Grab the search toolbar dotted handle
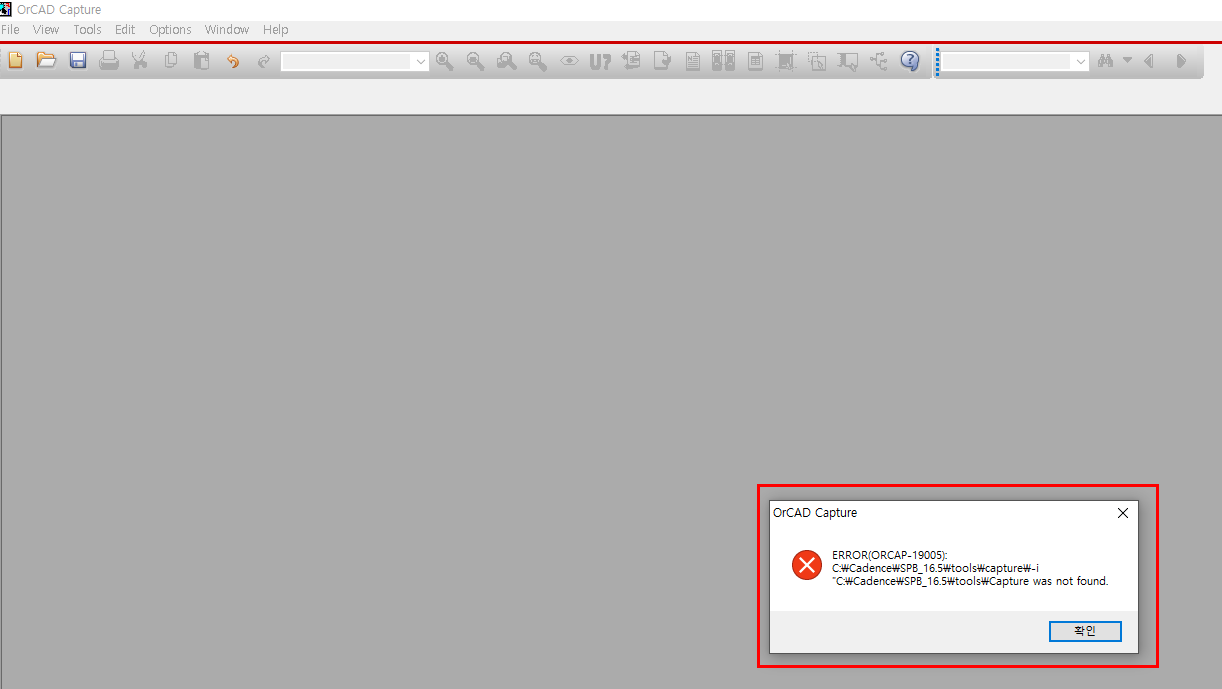The image size is (1222, 689). (938, 62)
